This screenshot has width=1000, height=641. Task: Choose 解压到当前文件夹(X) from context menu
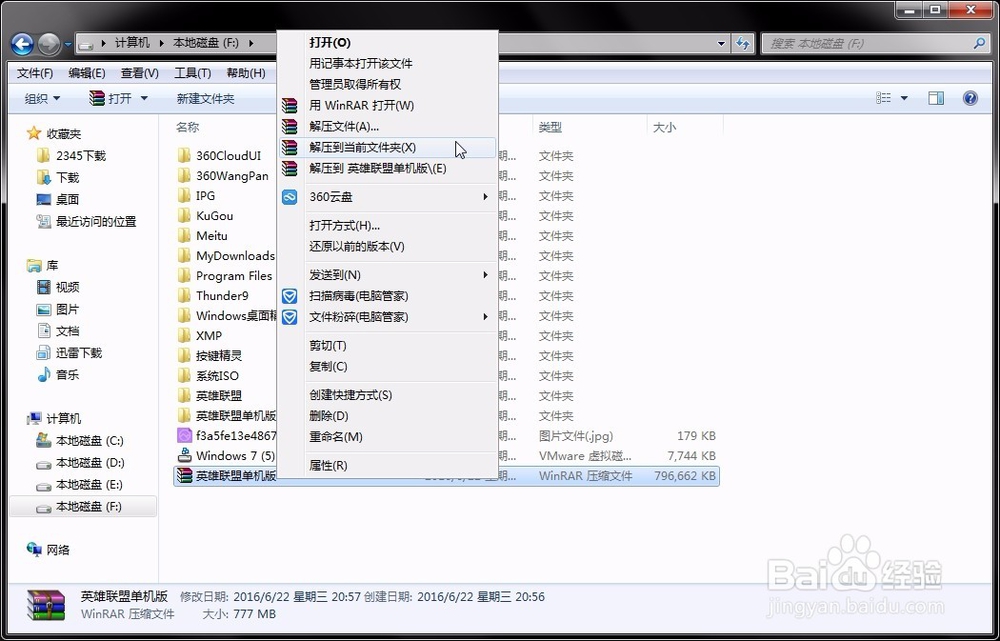pos(388,147)
